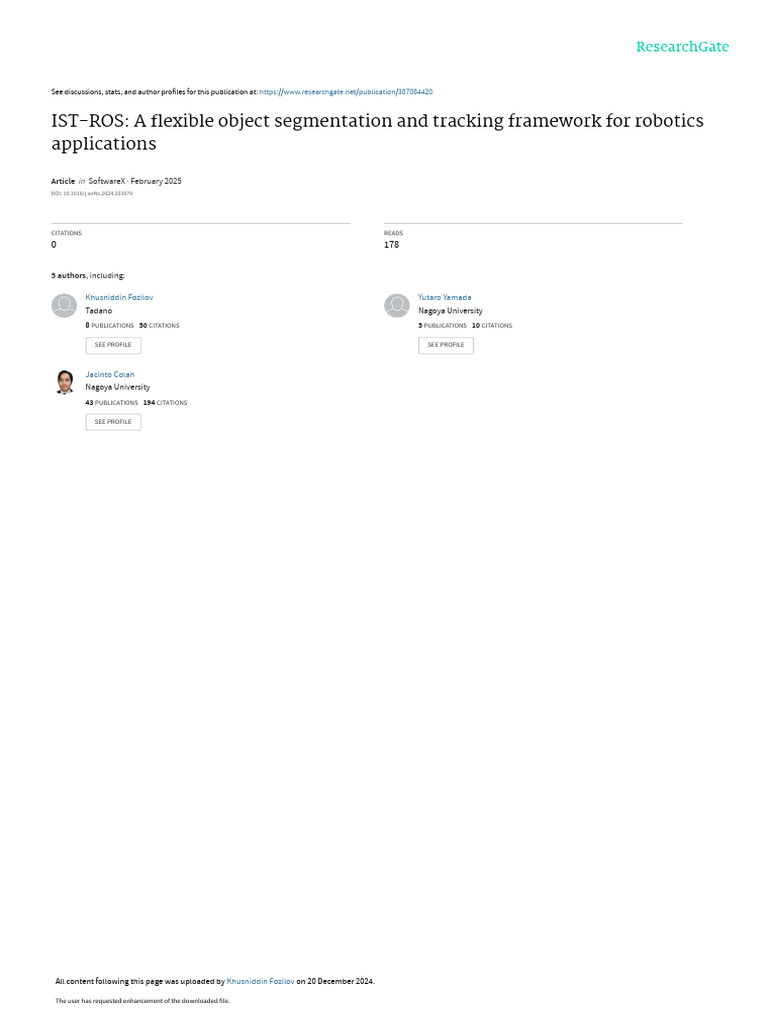This screenshot has height=1024, width=768.
Task: Open Khusniddin Fozilov author name link
Action: (x=119, y=297)
